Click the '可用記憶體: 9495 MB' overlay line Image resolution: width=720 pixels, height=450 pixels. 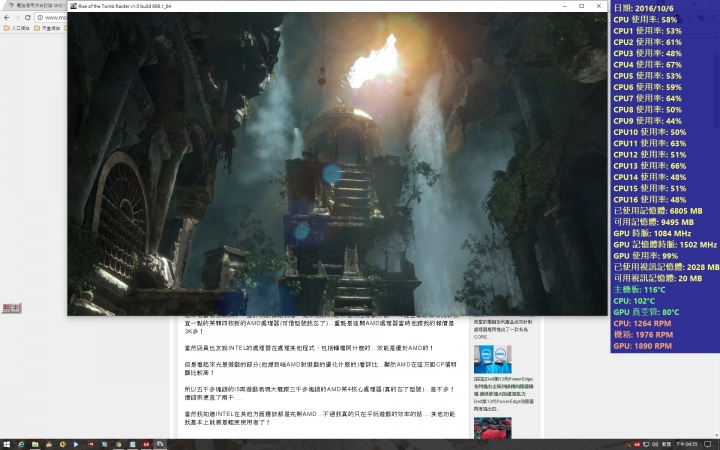tap(653, 222)
